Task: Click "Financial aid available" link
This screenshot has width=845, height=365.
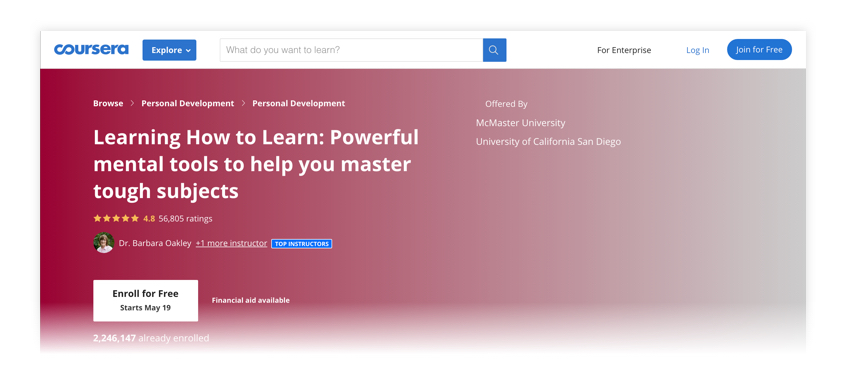Action: pos(251,300)
